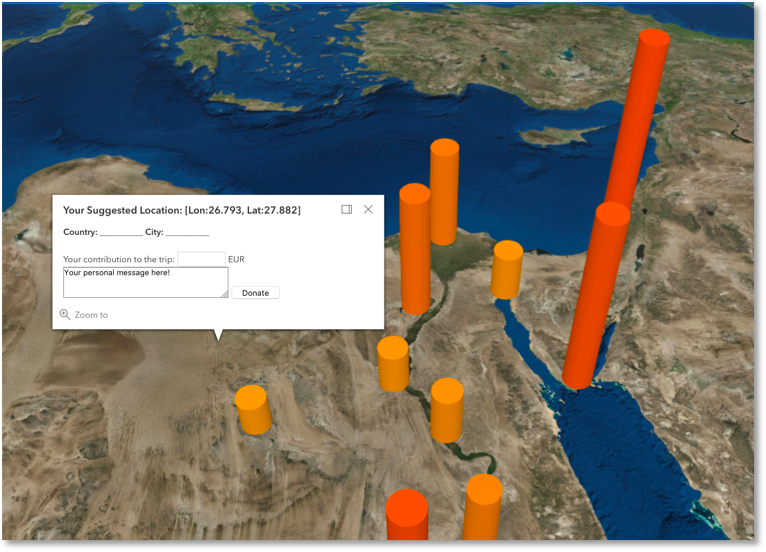Focus the trip contribution amount field

point(201,259)
